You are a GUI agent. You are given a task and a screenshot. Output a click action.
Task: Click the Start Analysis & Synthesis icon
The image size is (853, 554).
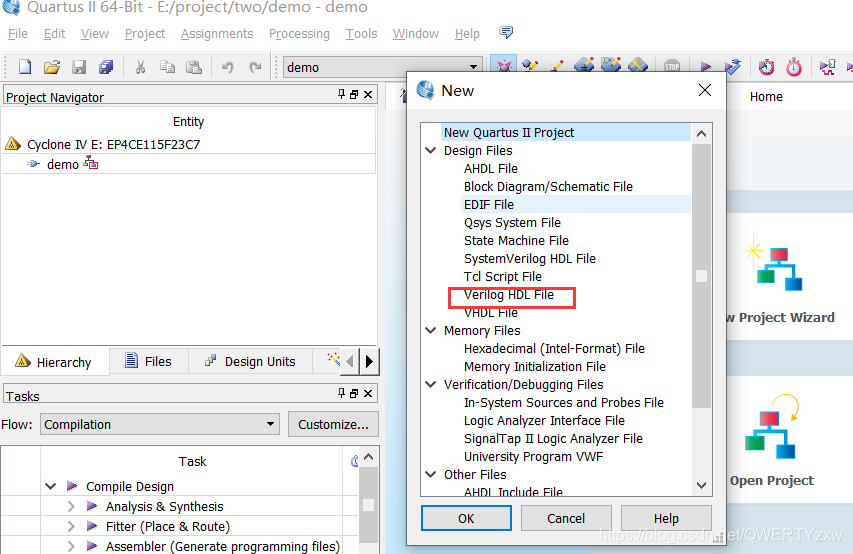point(732,66)
